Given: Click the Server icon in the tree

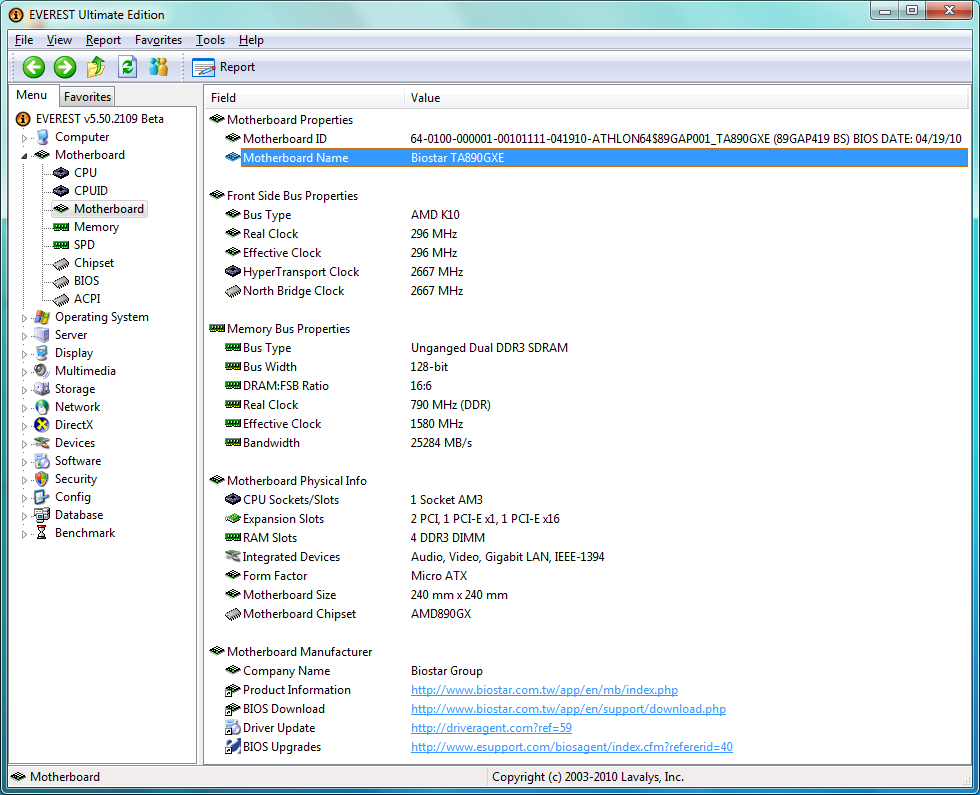Looking at the screenshot, I should (x=42, y=335).
